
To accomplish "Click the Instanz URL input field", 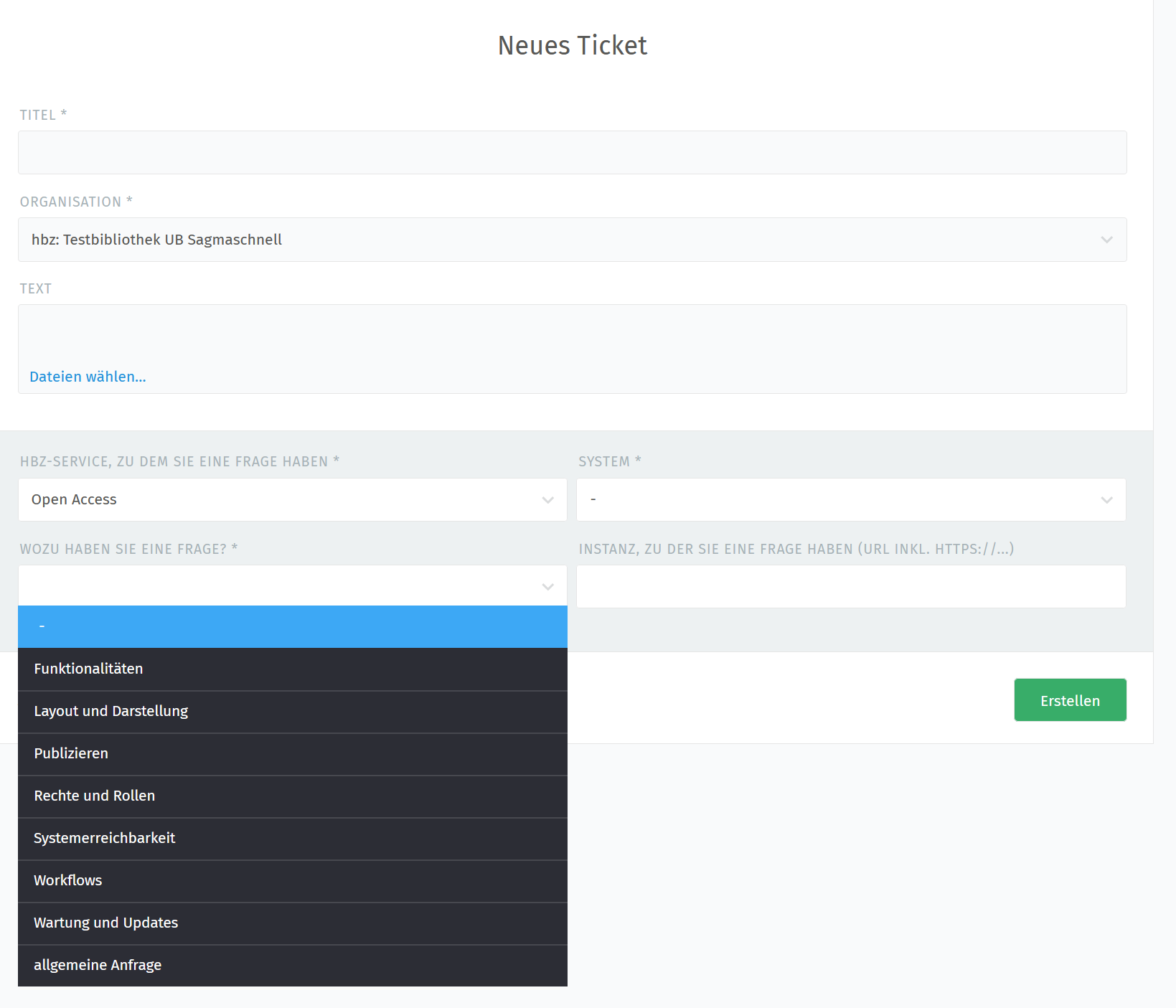I will tap(851, 587).
